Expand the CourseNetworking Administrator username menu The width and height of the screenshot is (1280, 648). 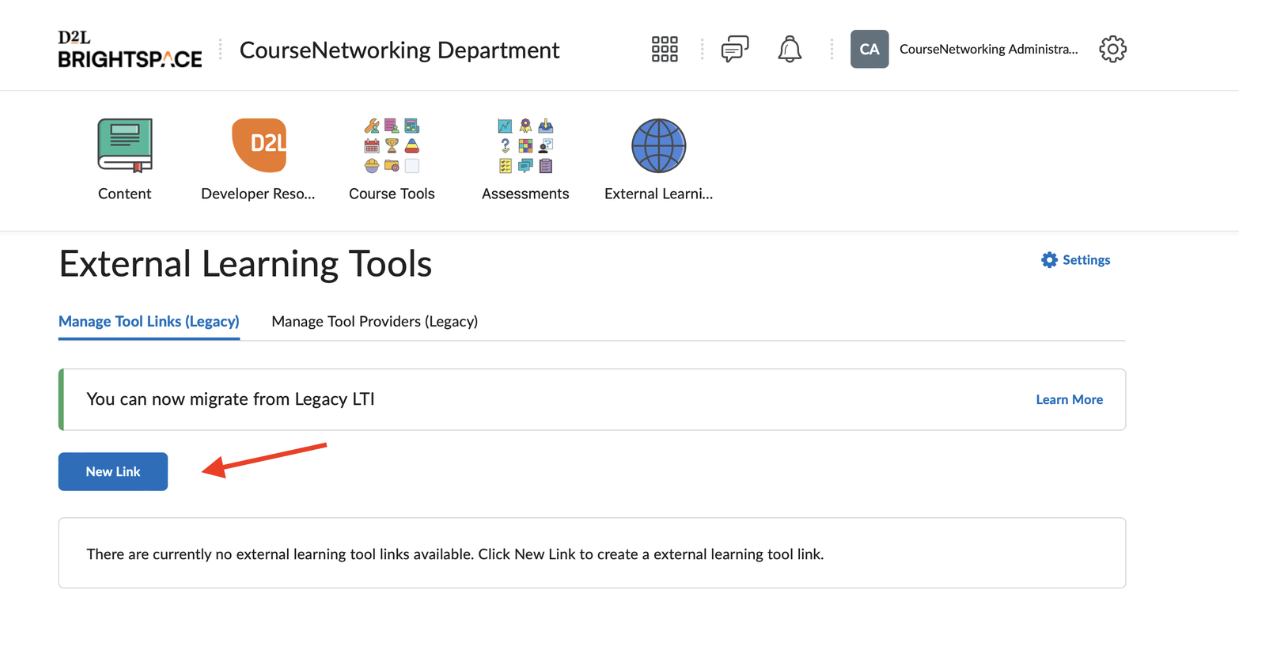[988, 49]
